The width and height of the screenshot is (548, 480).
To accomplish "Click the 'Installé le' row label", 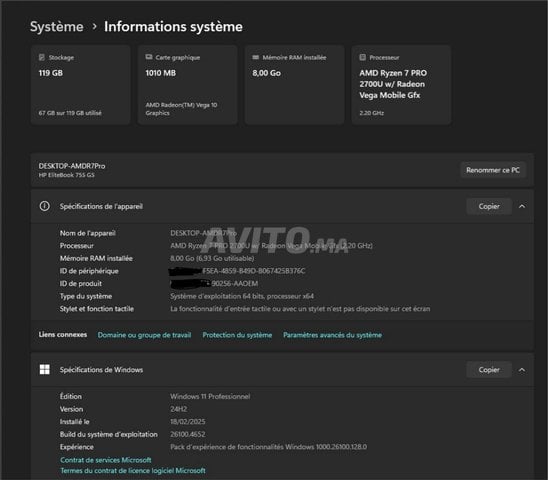I will pos(74,422).
